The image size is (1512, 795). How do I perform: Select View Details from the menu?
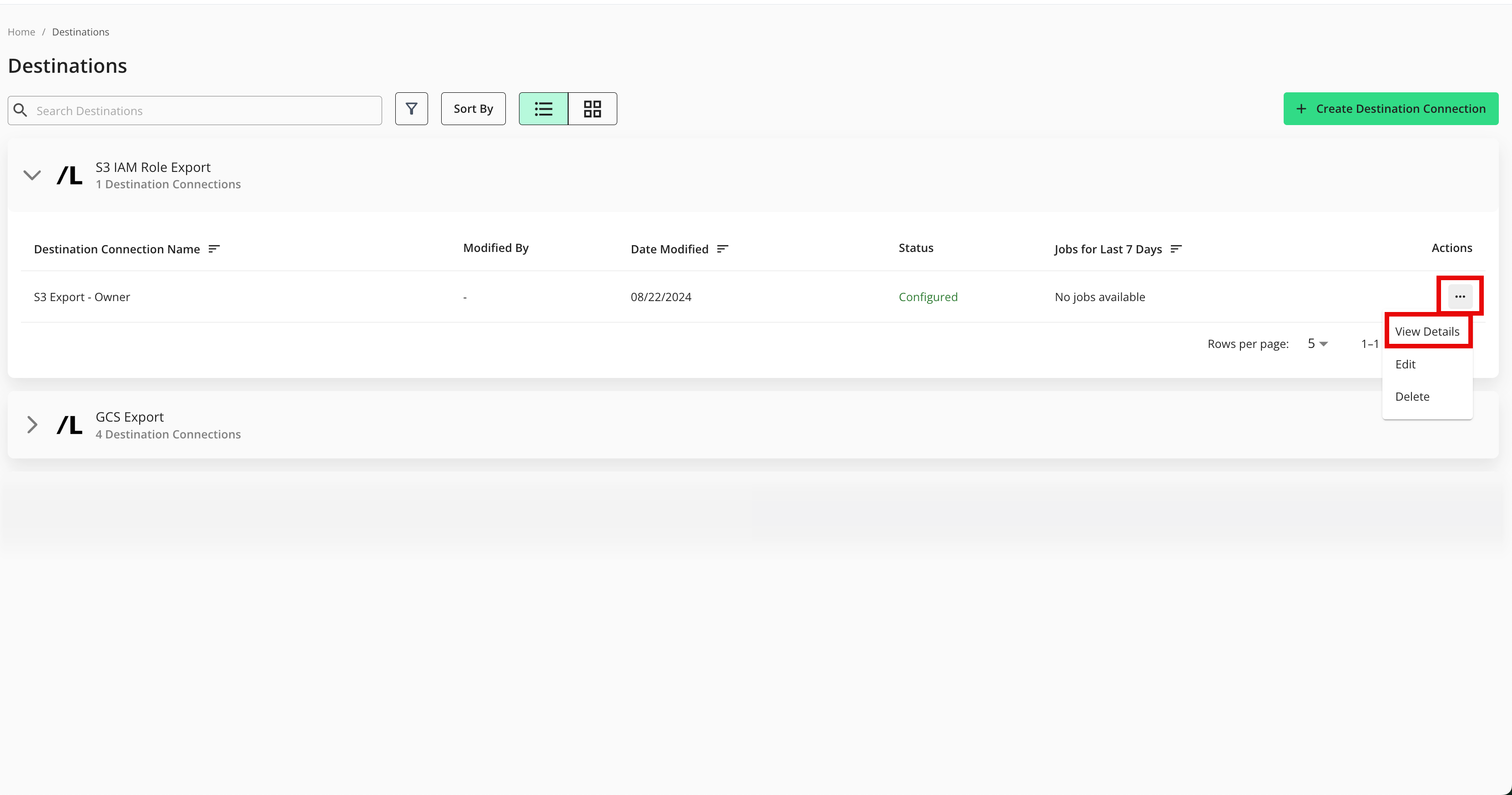click(1427, 332)
